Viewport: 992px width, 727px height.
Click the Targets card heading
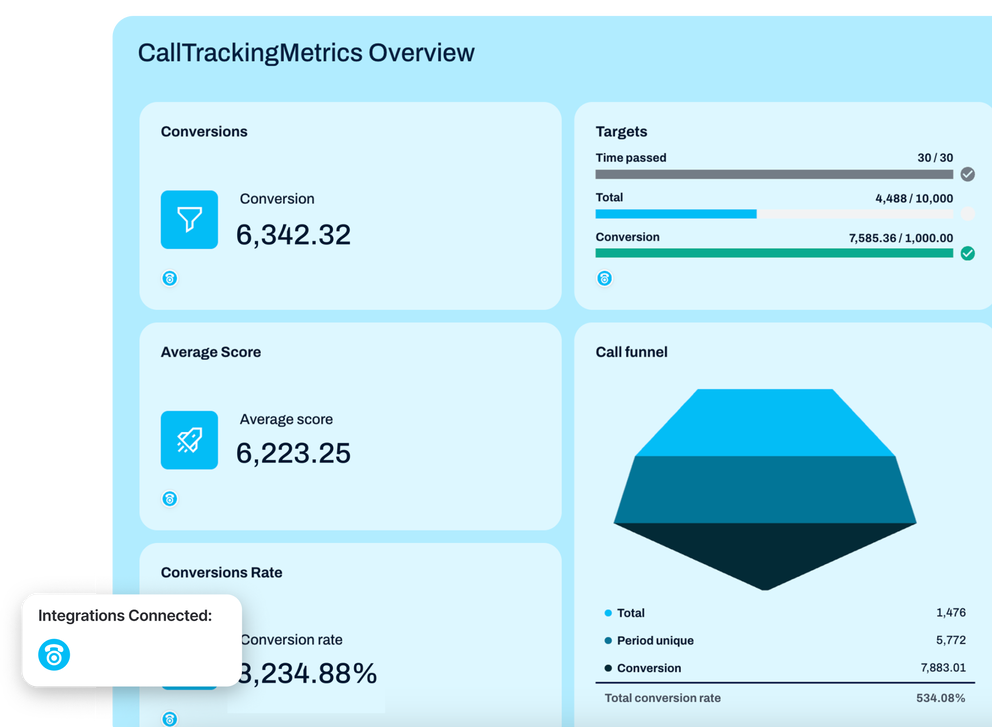pyautogui.click(x=621, y=132)
